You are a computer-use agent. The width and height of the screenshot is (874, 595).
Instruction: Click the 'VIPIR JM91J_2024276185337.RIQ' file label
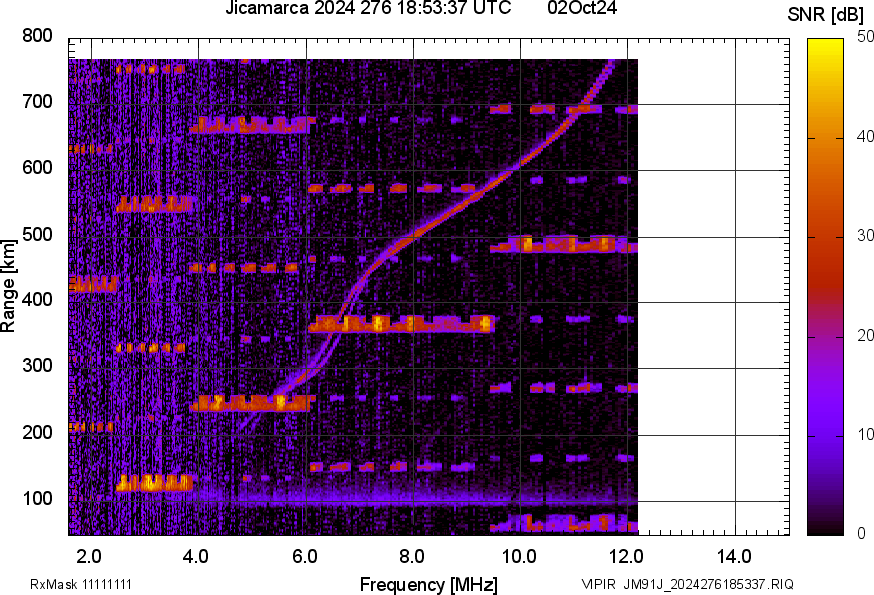tap(687, 584)
